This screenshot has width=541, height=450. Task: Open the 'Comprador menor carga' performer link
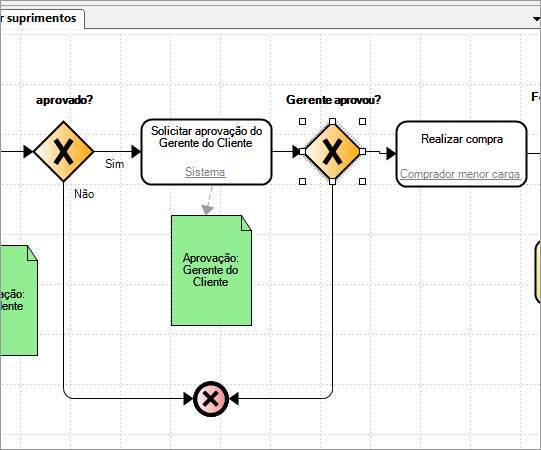pos(460,174)
